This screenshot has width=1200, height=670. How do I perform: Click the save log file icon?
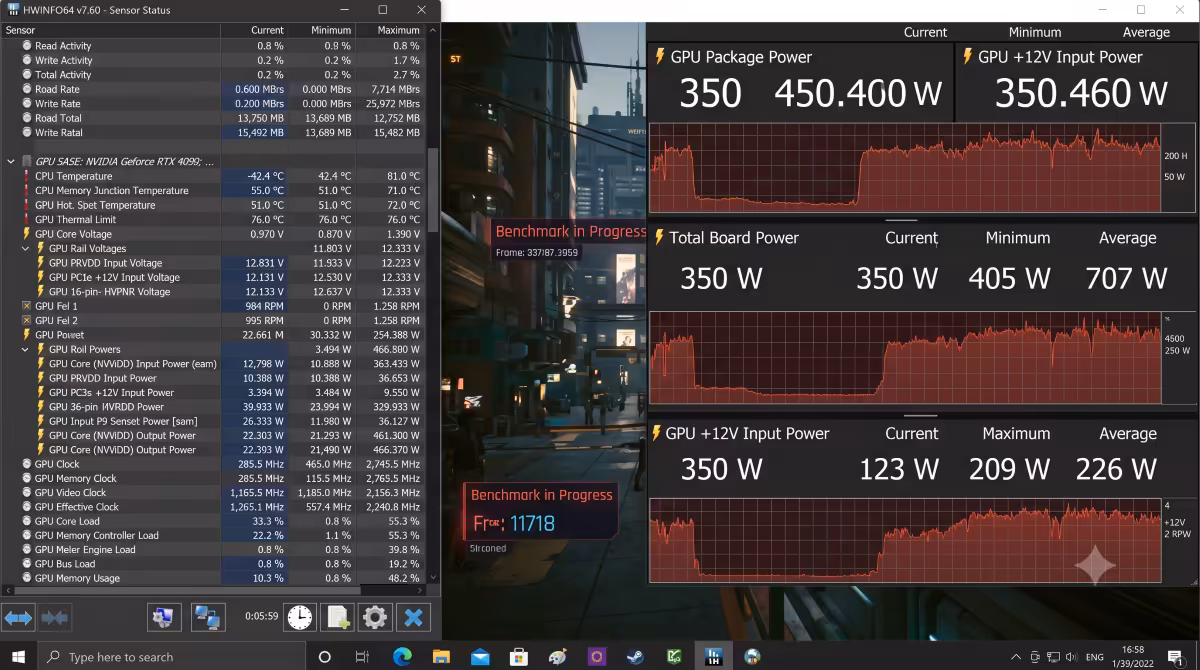pyautogui.click(x=338, y=617)
